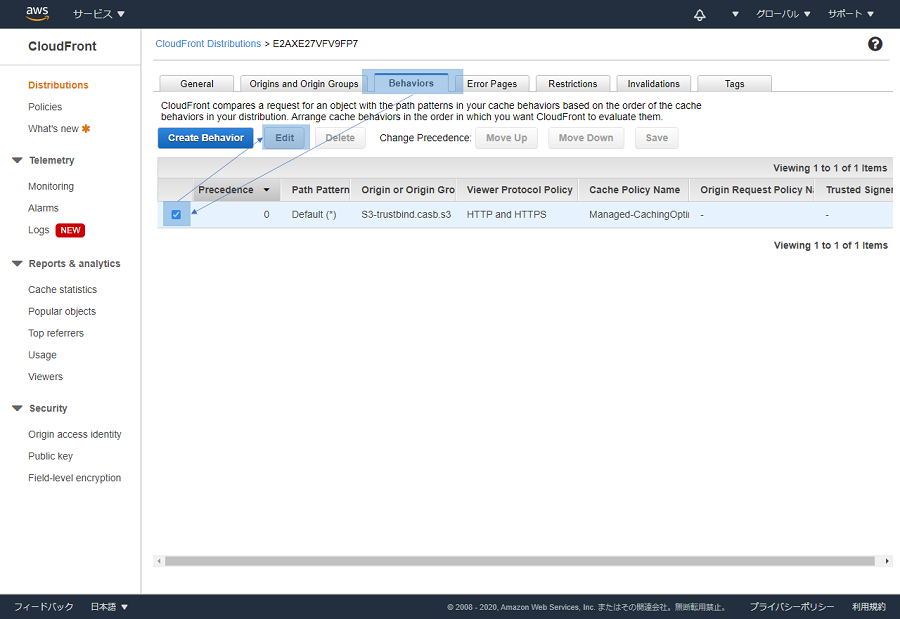Open the help question mark icon
This screenshot has width=900, height=619.
coord(875,44)
